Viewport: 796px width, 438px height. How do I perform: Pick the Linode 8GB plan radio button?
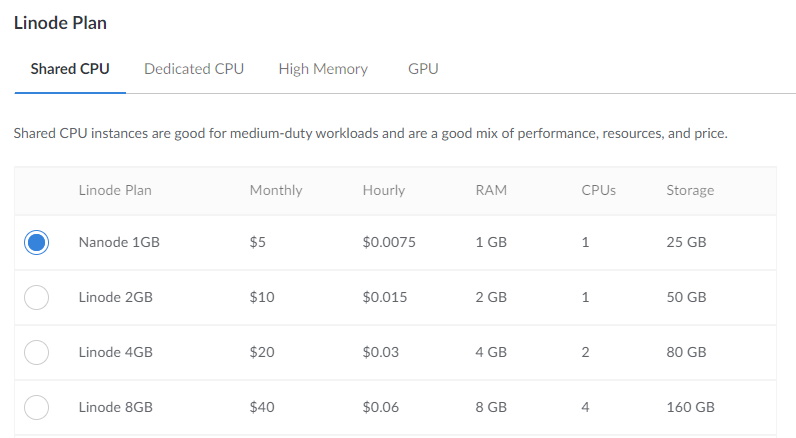pyautogui.click(x=37, y=407)
